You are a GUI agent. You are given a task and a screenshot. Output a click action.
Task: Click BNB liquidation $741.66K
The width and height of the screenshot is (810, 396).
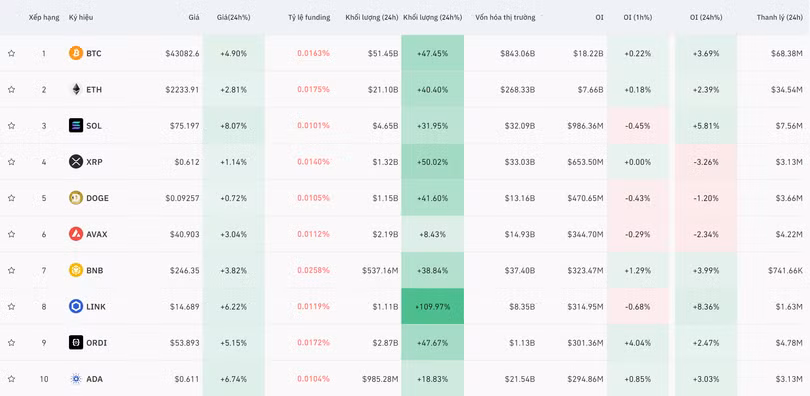785,270
